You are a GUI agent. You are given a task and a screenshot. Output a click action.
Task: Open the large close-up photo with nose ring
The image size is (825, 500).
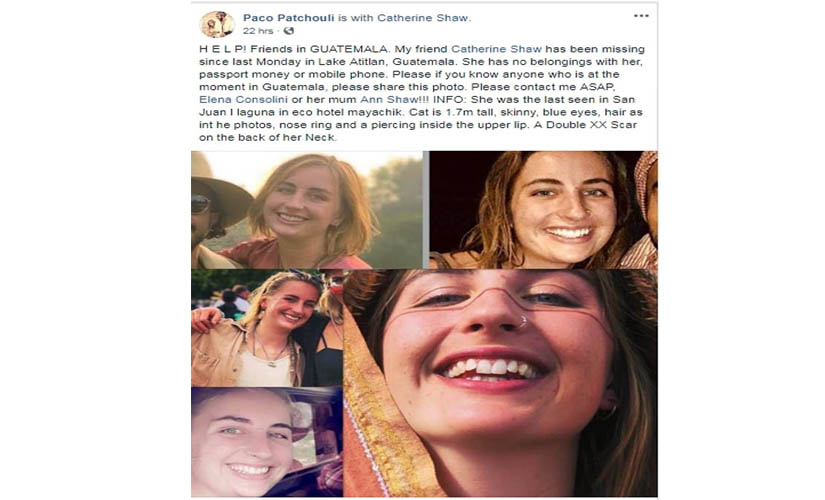(500, 383)
